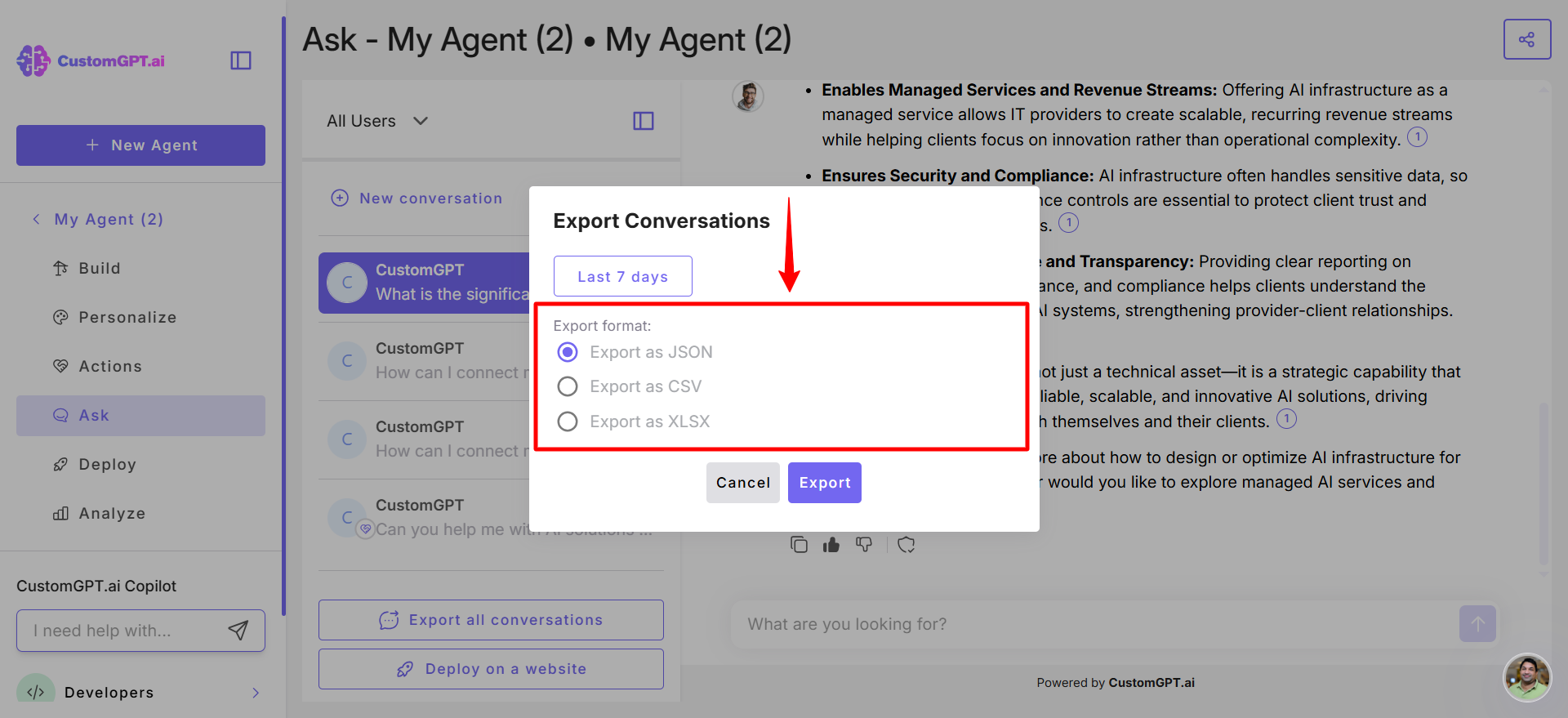The height and width of the screenshot is (718, 1568).
Task: Open conversation 'What is the significa...'
Action: click(x=424, y=283)
